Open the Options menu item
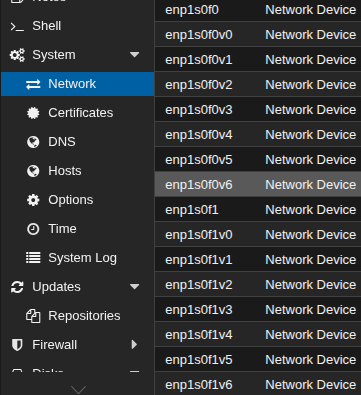Image resolution: width=361 pixels, height=395 pixels. coord(77,200)
